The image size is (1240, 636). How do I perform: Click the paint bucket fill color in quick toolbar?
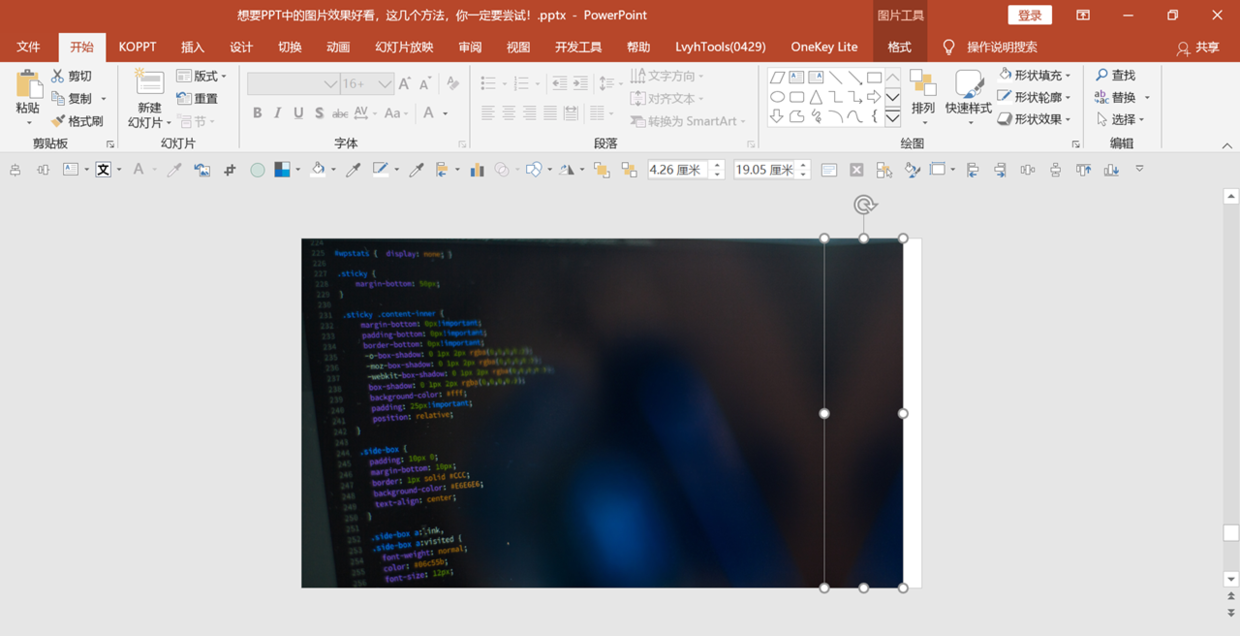tap(318, 170)
